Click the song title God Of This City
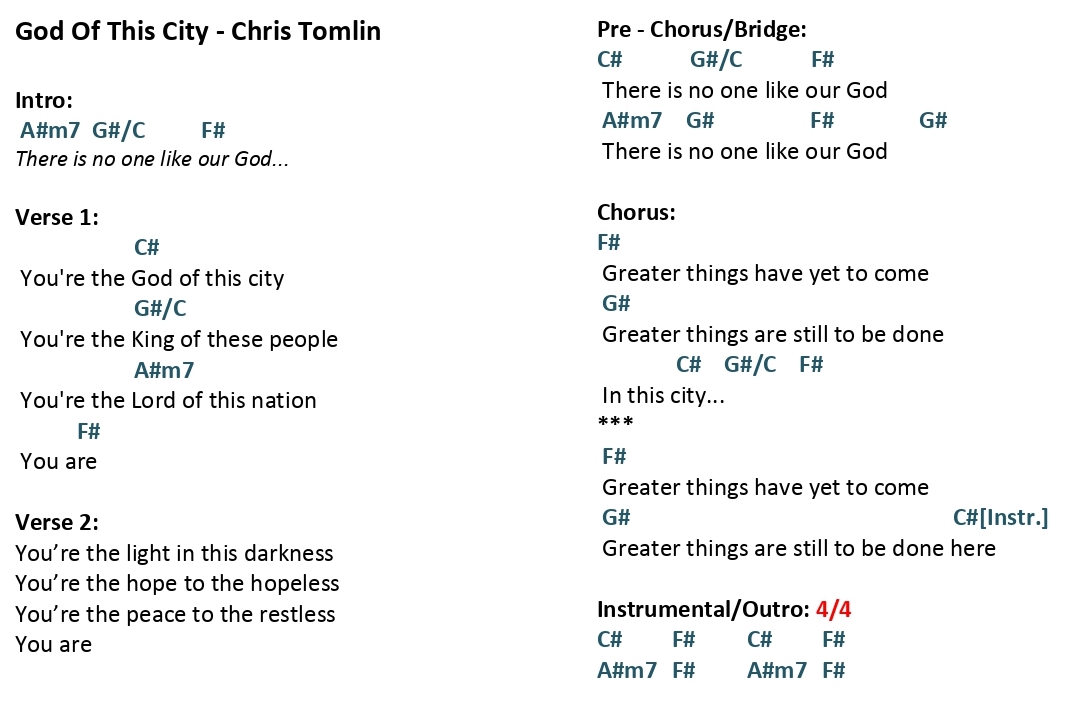Image resolution: width=1073 pixels, height=707 pixels. [112, 31]
